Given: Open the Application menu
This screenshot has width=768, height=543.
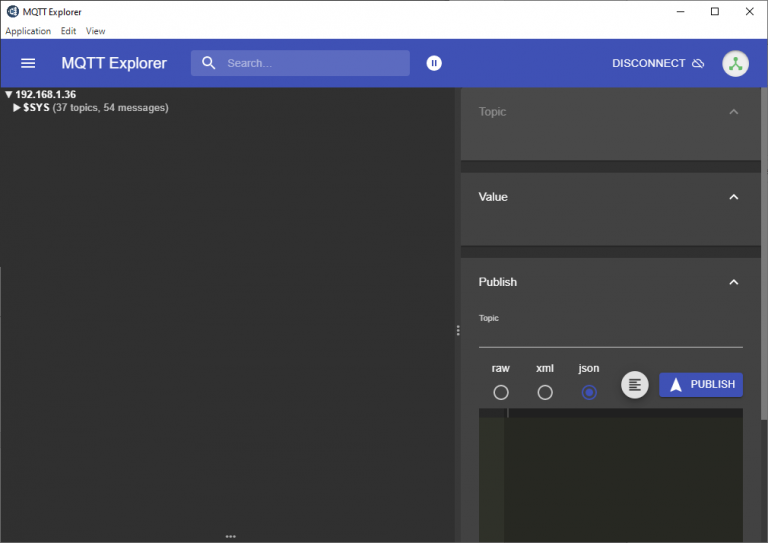Looking at the screenshot, I should [x=28, y=31].
